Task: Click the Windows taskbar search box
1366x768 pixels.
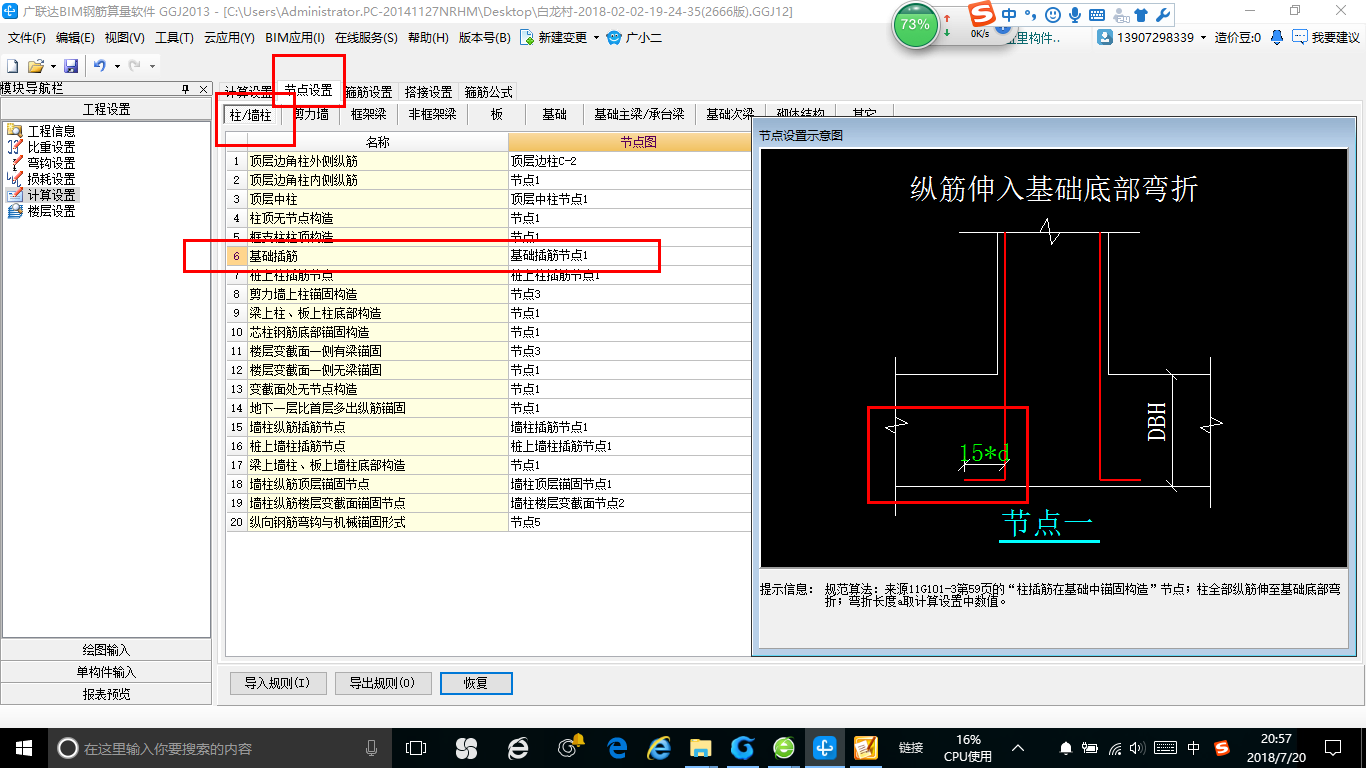Action: (218, 747)
